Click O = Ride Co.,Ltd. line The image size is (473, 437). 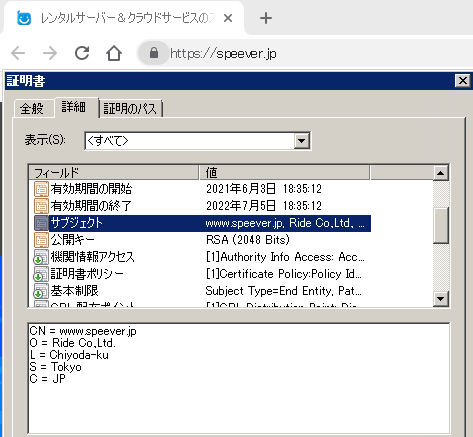(72, 343)
